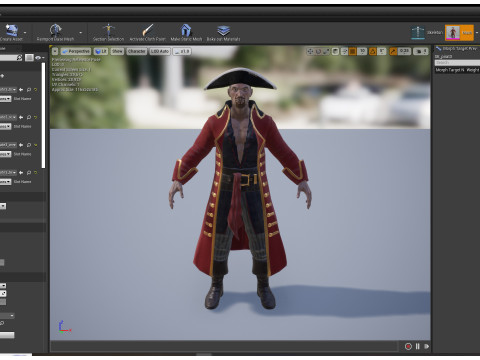Click the magnifier icon in details search
Screen dimensions: 480x360
point(19,58)
